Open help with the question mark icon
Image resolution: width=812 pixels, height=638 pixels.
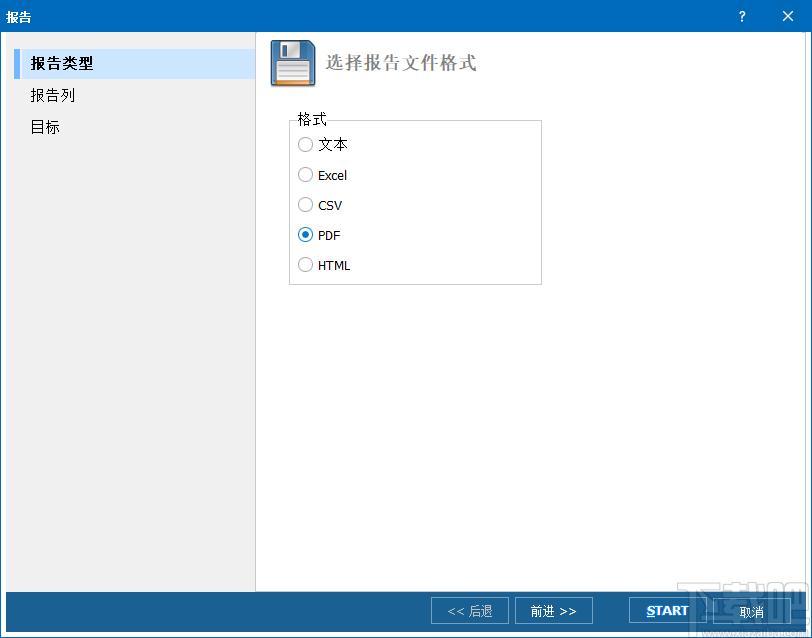tap(742, 17)
